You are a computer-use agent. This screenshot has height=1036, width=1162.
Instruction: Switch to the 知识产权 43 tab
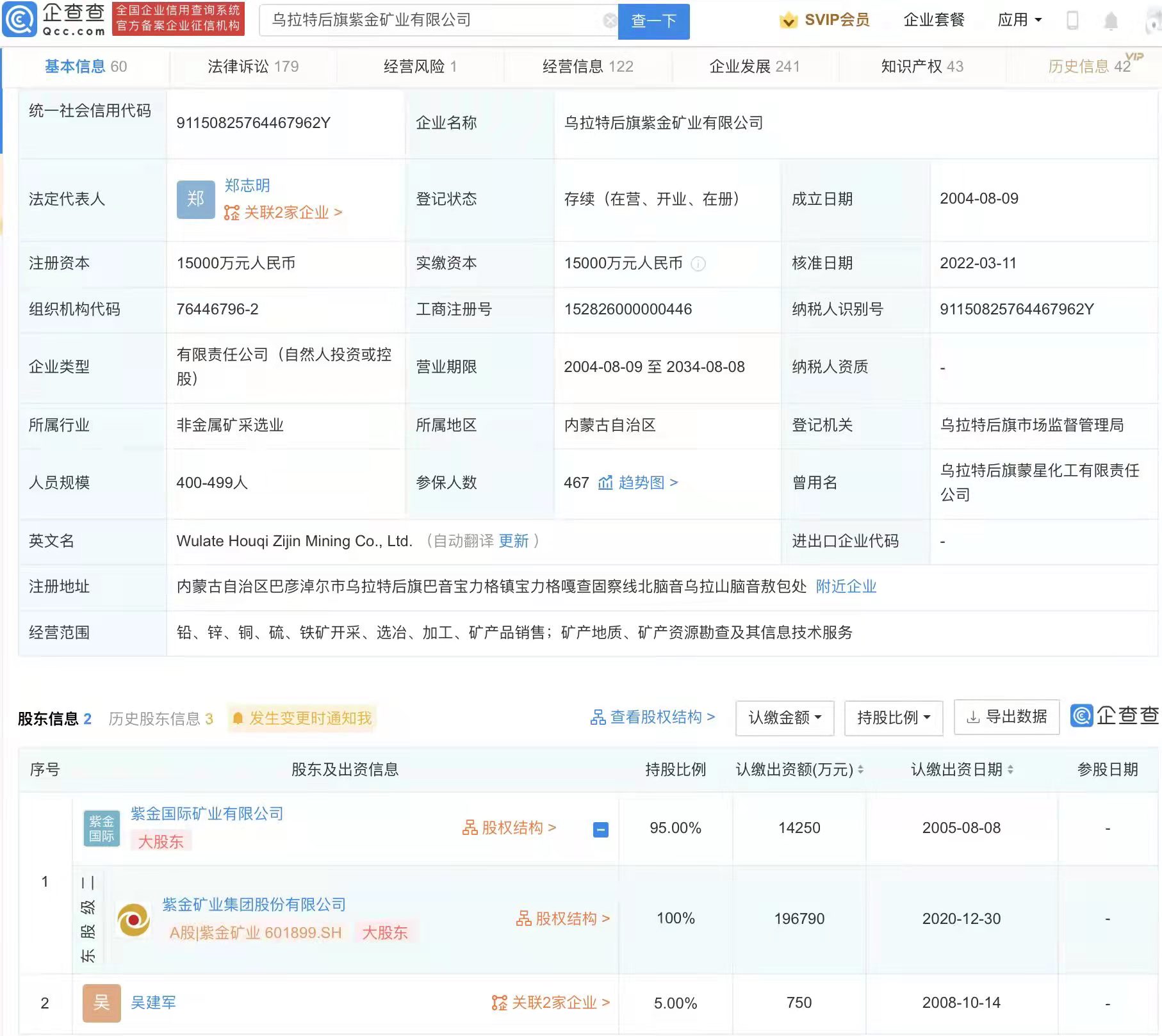pyautogui.click(x=922, y=67)
